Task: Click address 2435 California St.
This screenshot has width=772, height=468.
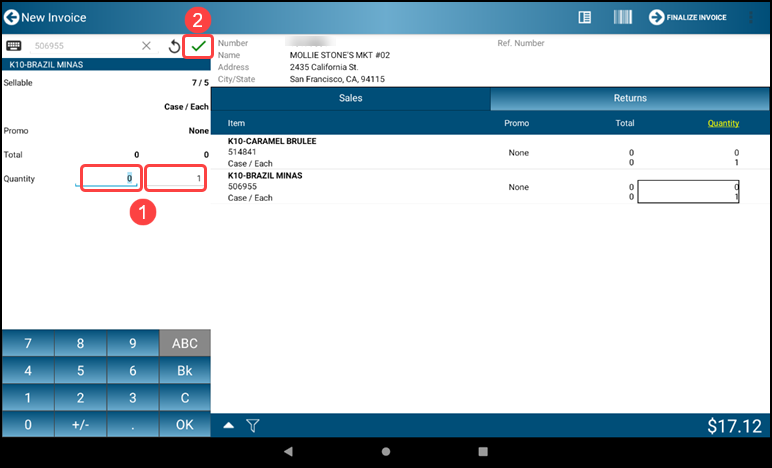Action: click(x=324, y=67)
